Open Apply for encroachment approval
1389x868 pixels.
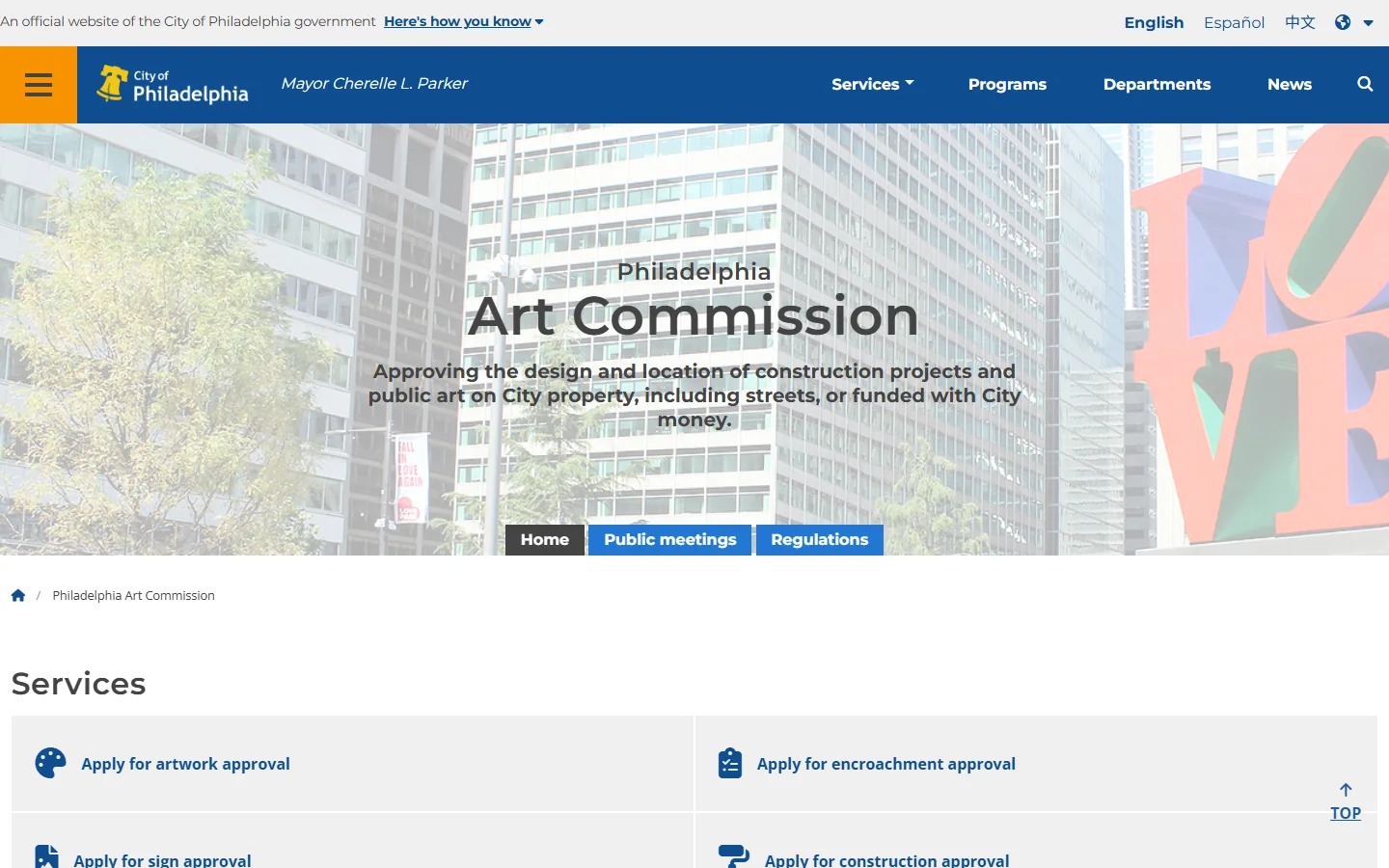click(x=885, y=764)
